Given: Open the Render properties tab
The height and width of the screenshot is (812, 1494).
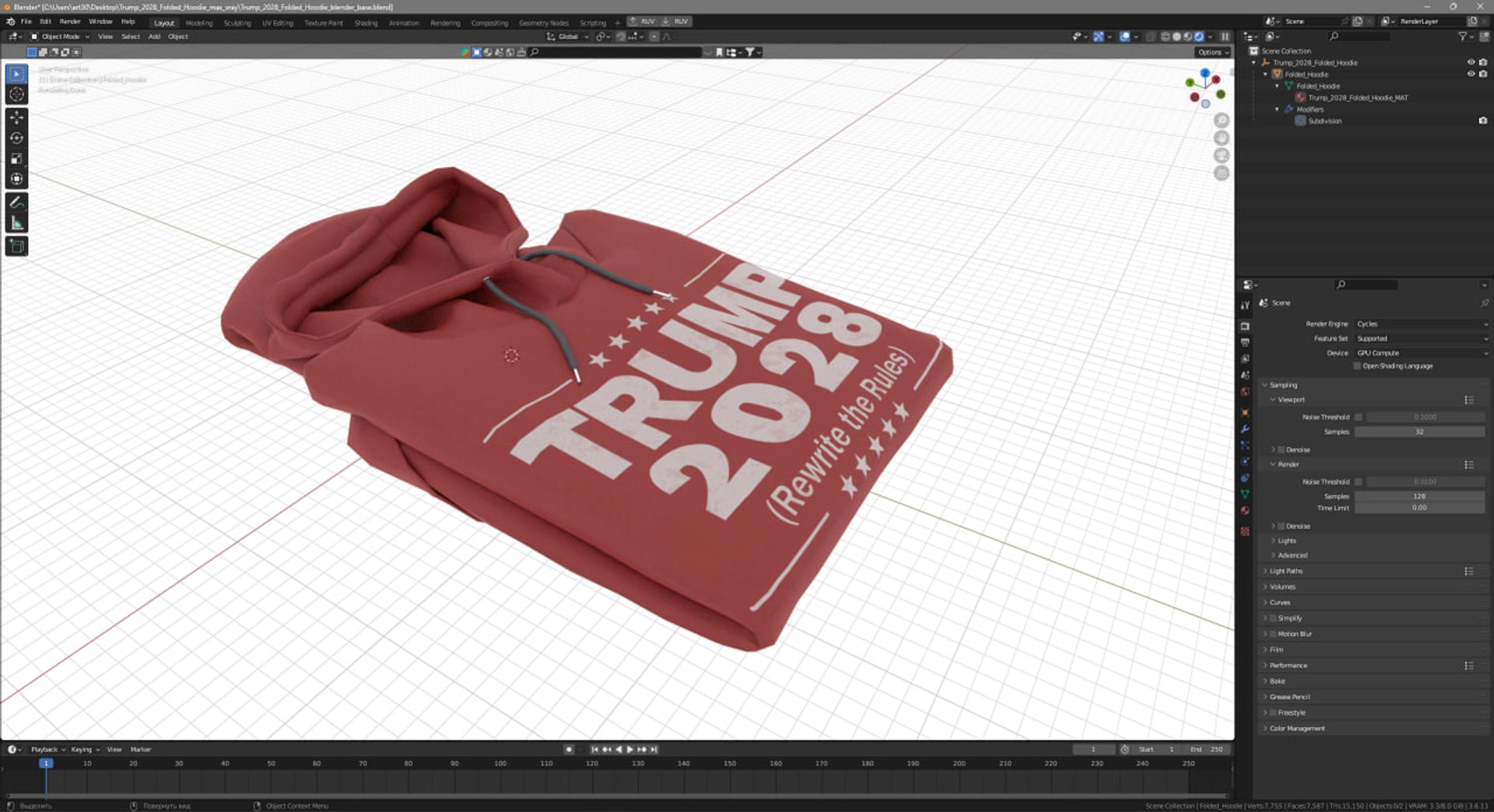Looking at the screenshot, I should (1245, 326).
